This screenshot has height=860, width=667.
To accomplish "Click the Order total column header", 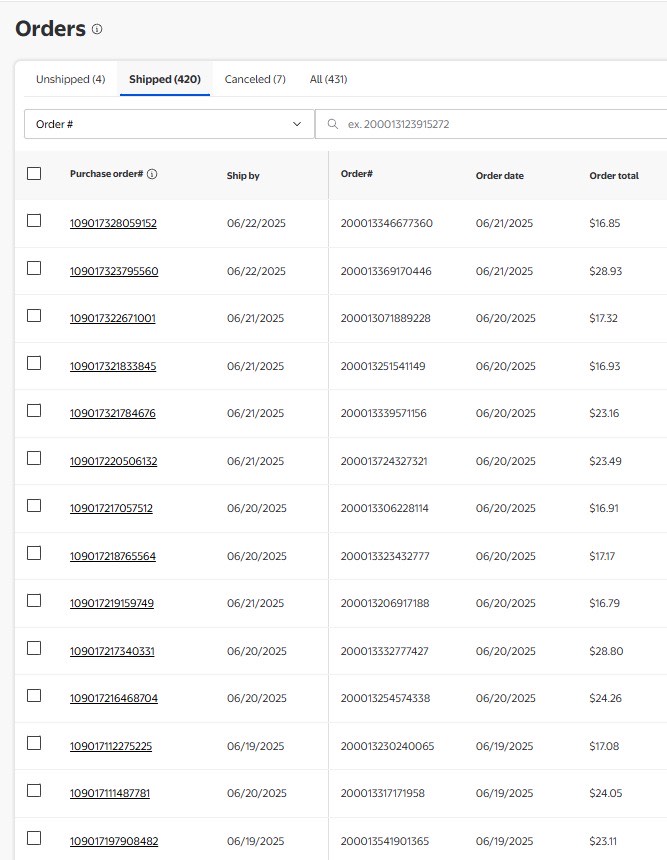I will click(x=614, y=176).
